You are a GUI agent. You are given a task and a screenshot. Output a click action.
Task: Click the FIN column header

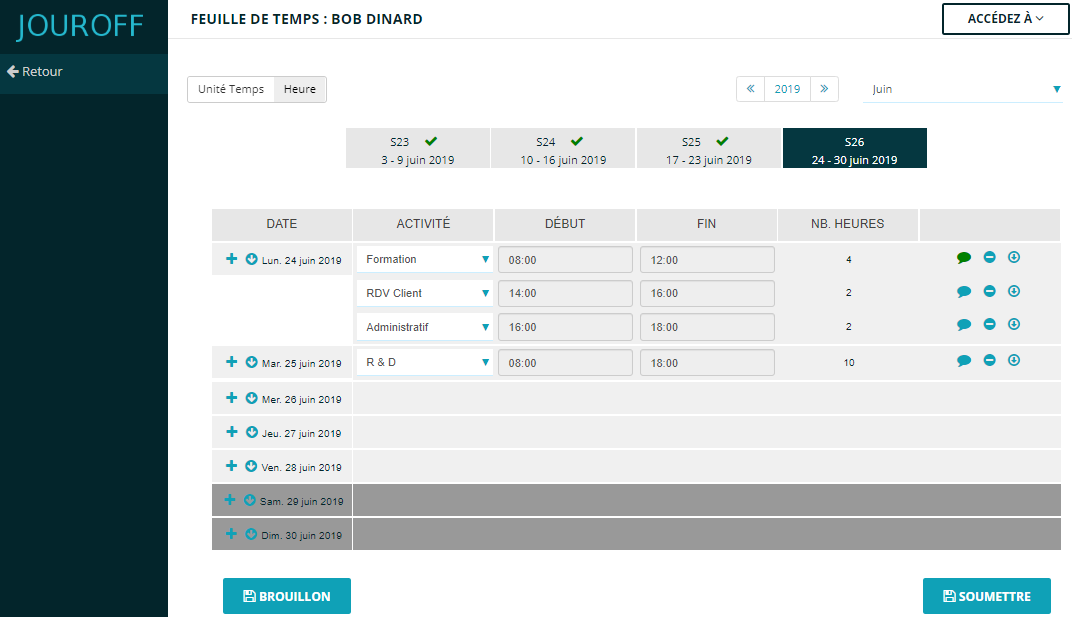coord(706,224)
